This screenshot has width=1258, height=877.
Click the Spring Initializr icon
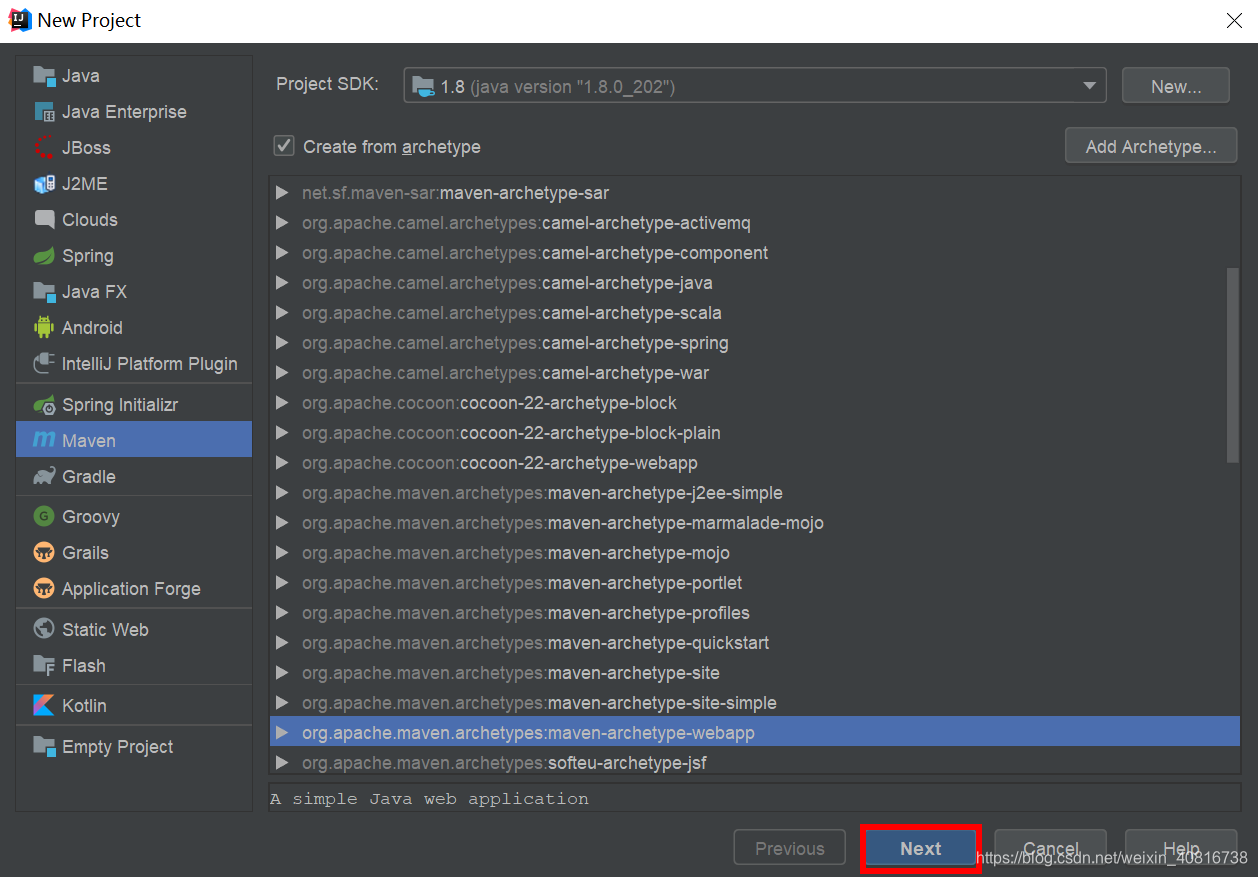pos(44,405)
